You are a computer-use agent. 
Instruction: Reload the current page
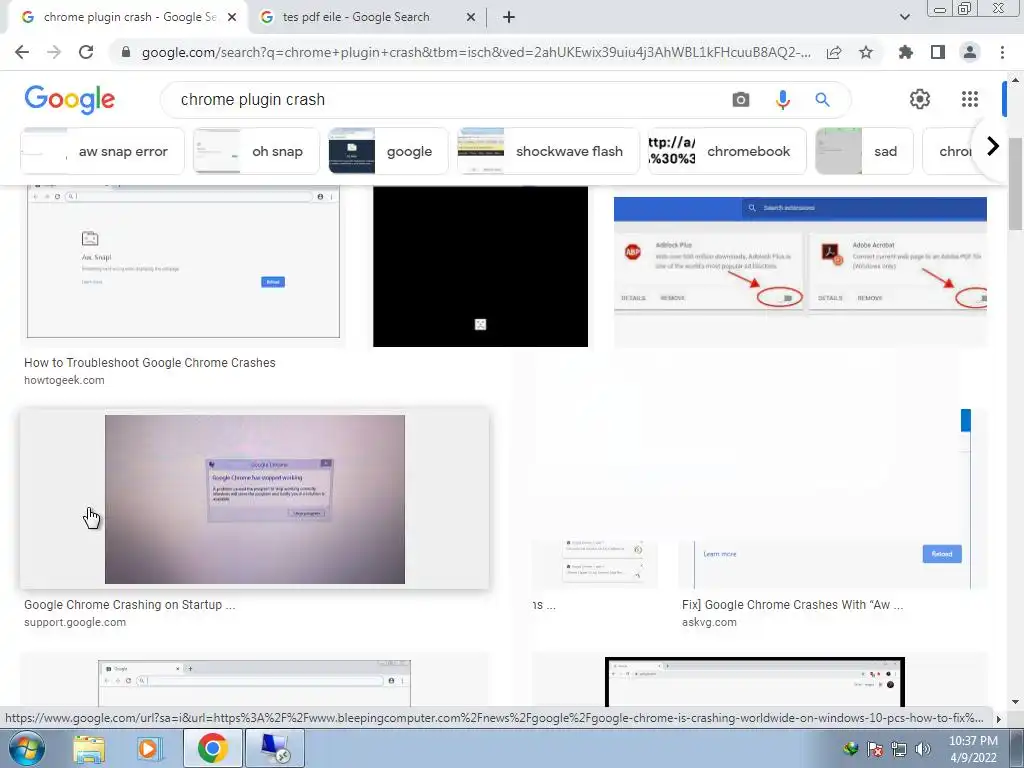(86, 52)
